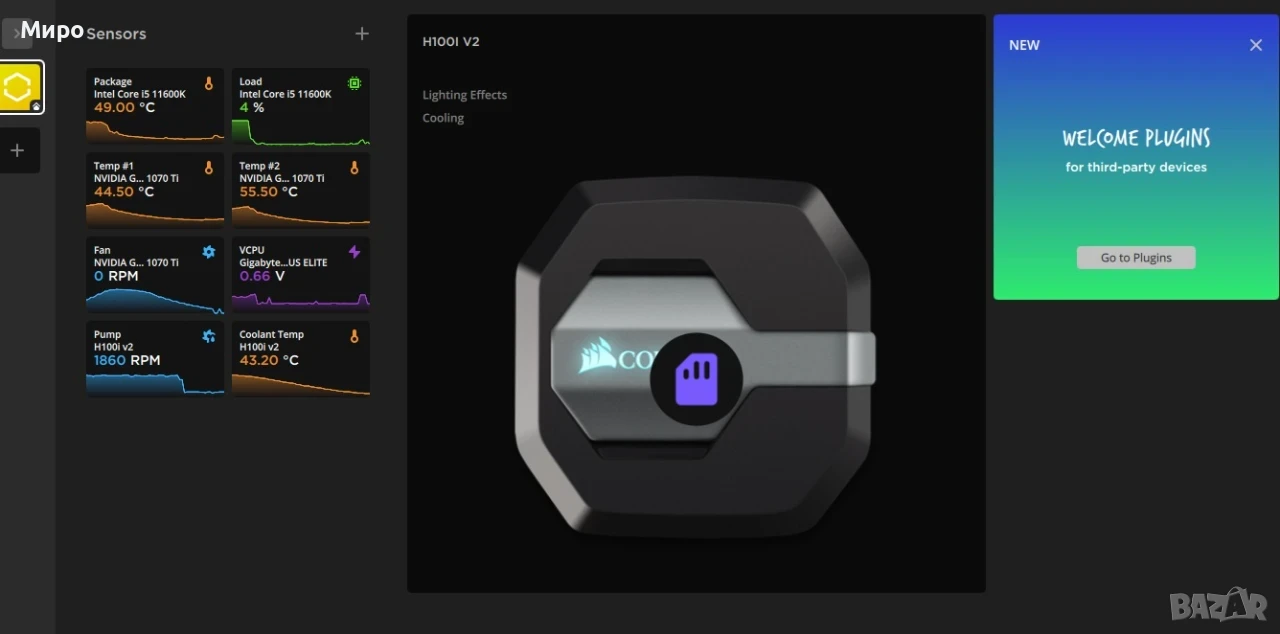Open Lighting Effects for H100i V2

(x=465, y=95)
